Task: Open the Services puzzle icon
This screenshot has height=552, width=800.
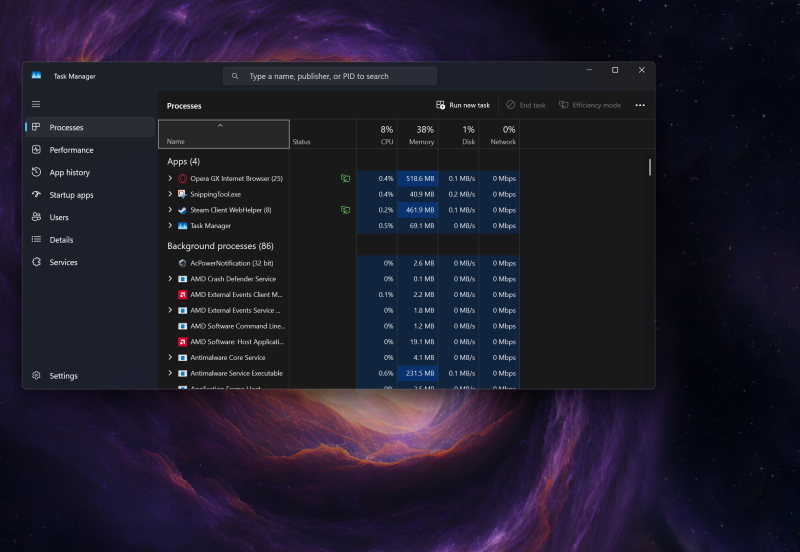Action: click(37, 262)
